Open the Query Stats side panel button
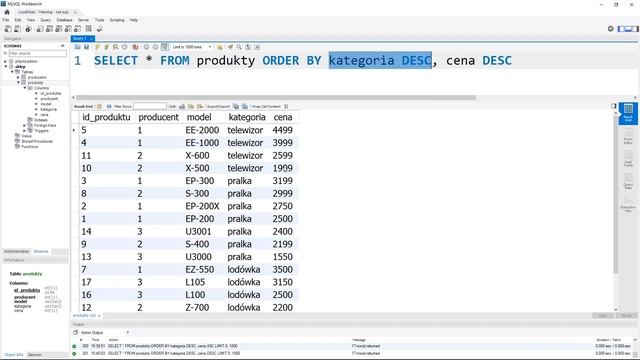The width and height of the screenshot is (640, 360). click(x=628, y=181)
